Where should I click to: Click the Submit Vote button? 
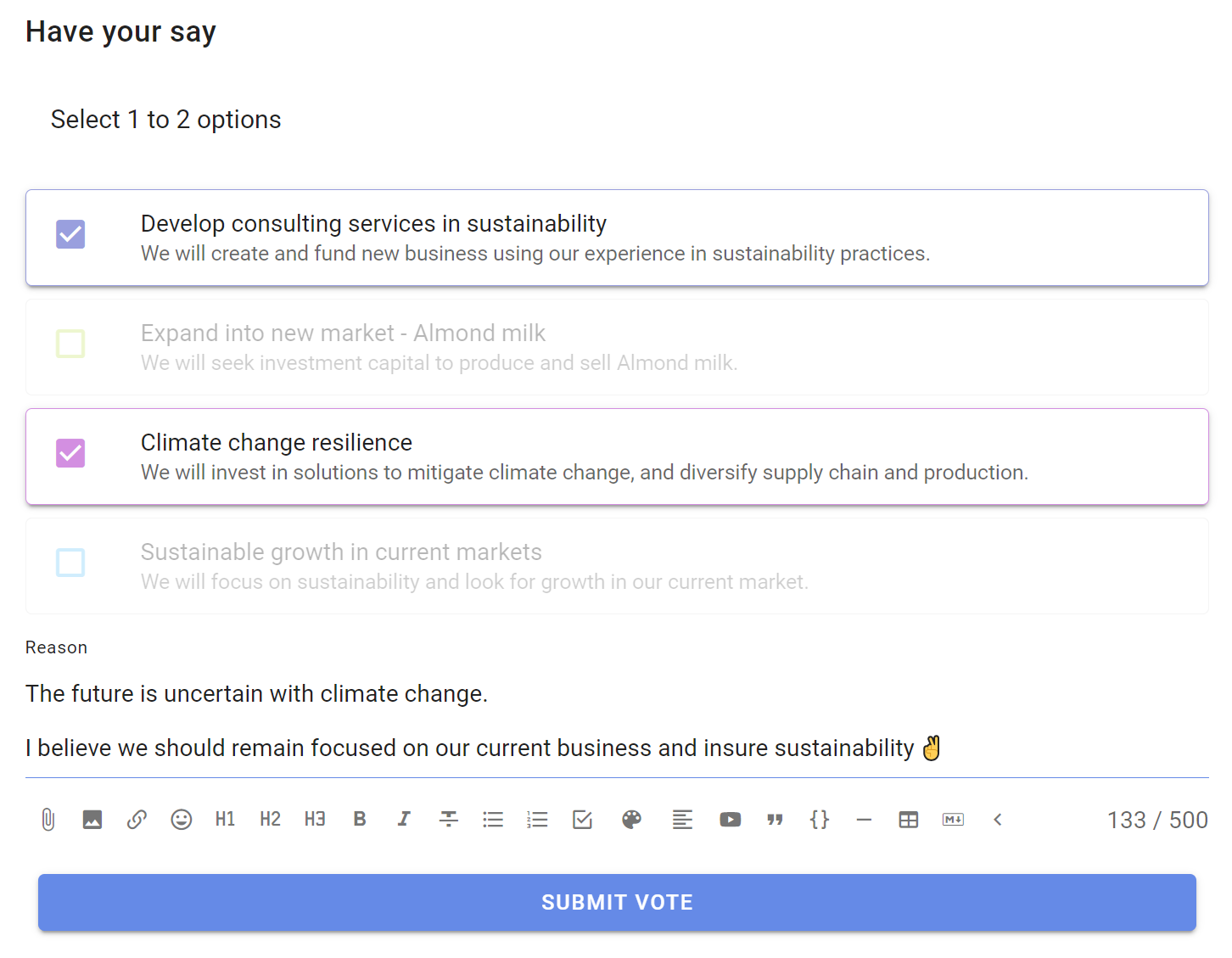click(x=617, y=902)
